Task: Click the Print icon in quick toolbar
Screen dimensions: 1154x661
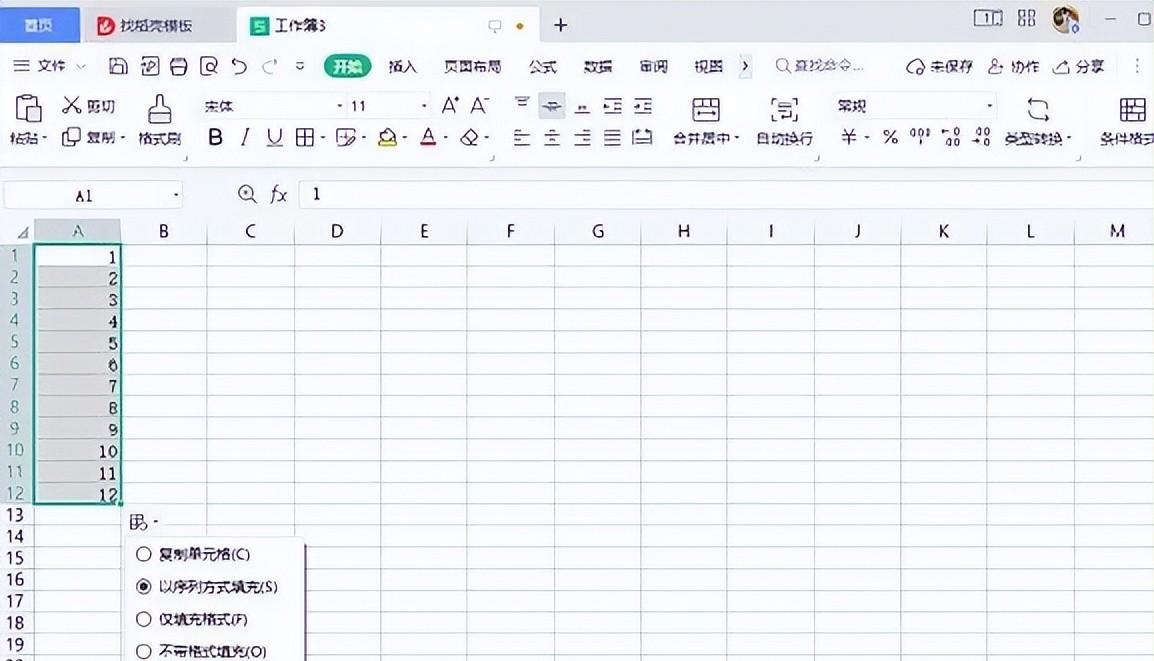Action: click(179, 66)
